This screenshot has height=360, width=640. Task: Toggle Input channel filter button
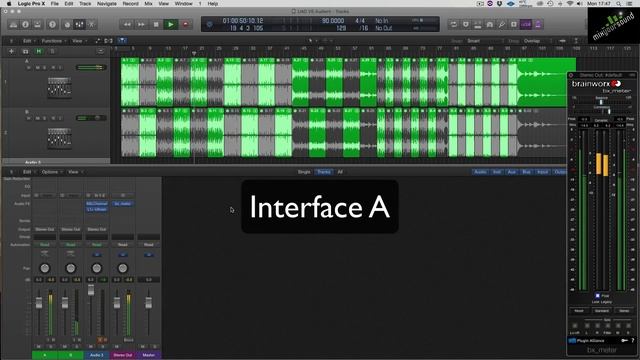[542, 172]
